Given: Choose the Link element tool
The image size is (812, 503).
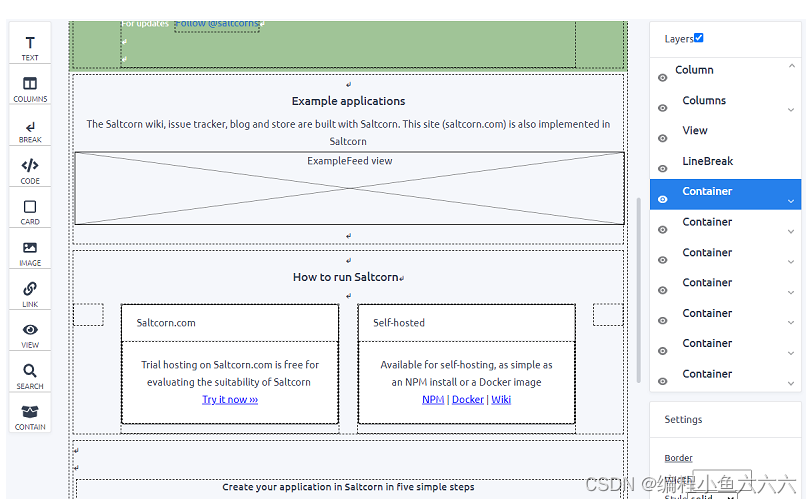Looking at the screenshot, I should tap(30, 294).
